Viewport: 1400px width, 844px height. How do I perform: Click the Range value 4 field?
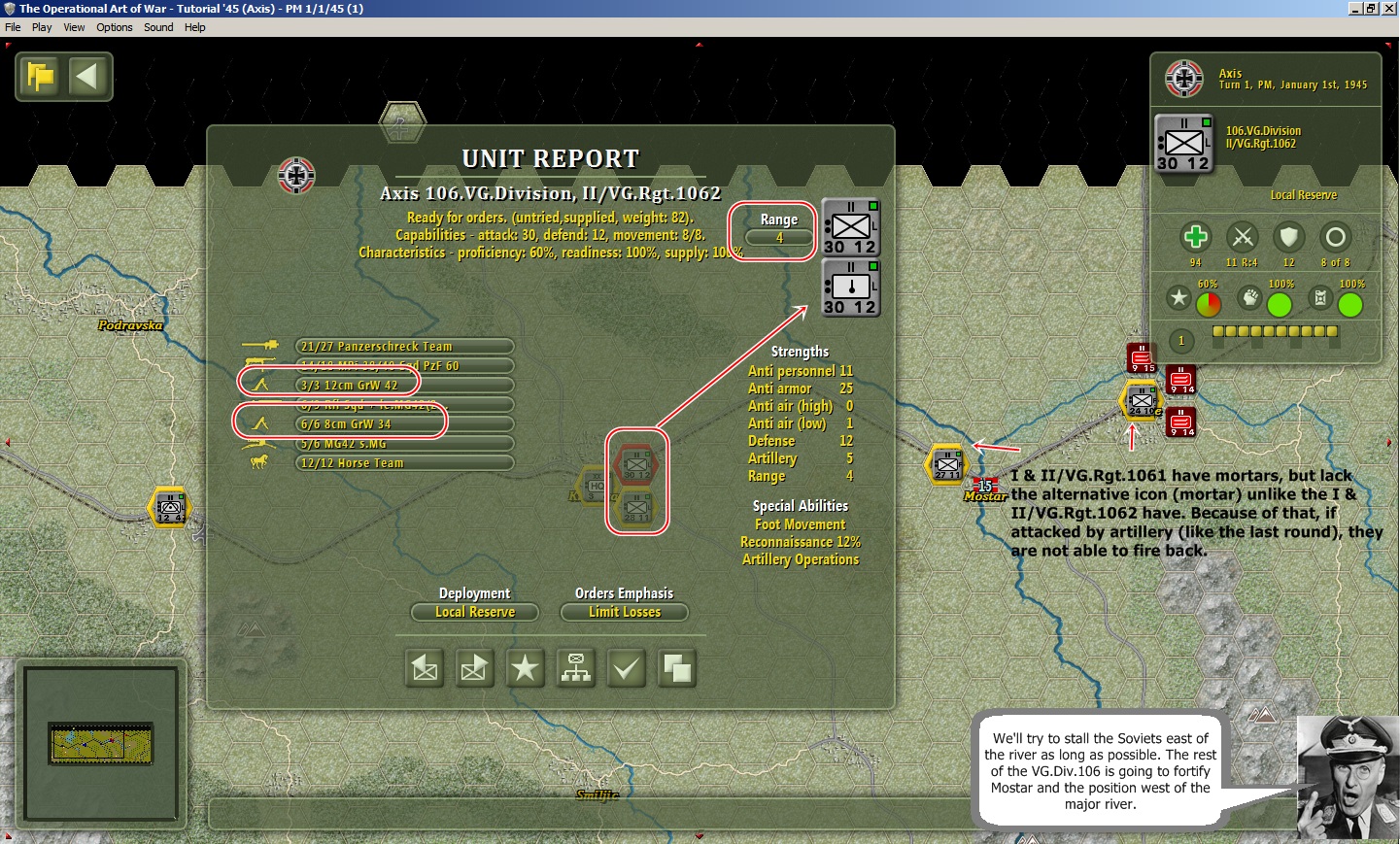pos(779,237)
